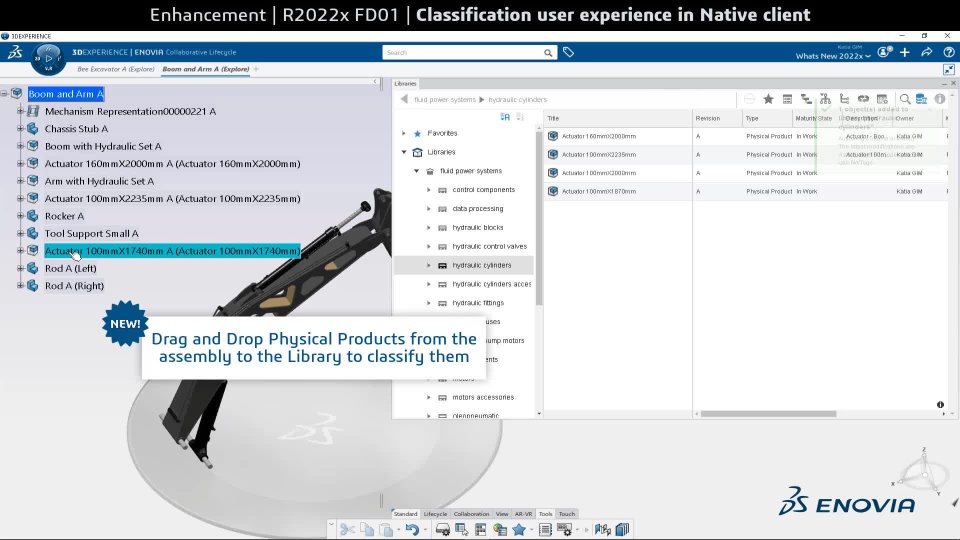960x540 pixels.
Task: Sort by the Type column header
Action: [x=767, y=118]
